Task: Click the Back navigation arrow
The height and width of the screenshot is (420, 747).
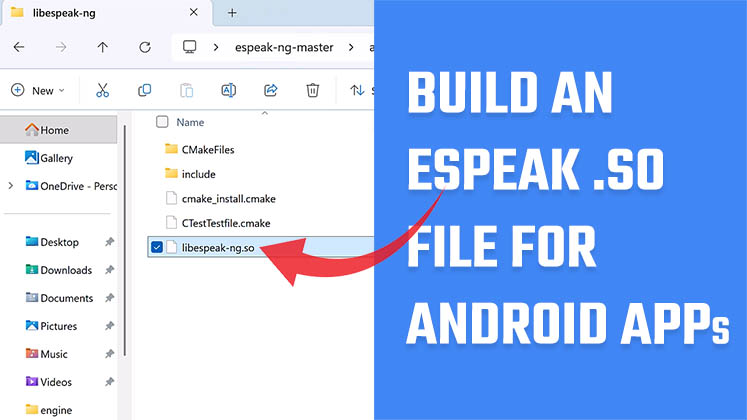Action: [x=19, y=47]
